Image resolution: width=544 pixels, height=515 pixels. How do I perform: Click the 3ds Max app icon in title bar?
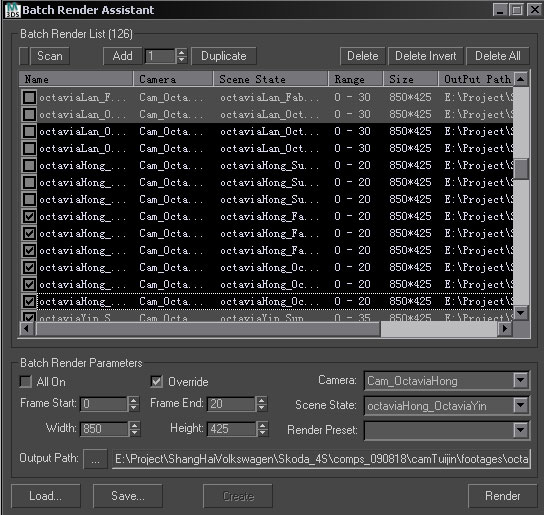12,10
